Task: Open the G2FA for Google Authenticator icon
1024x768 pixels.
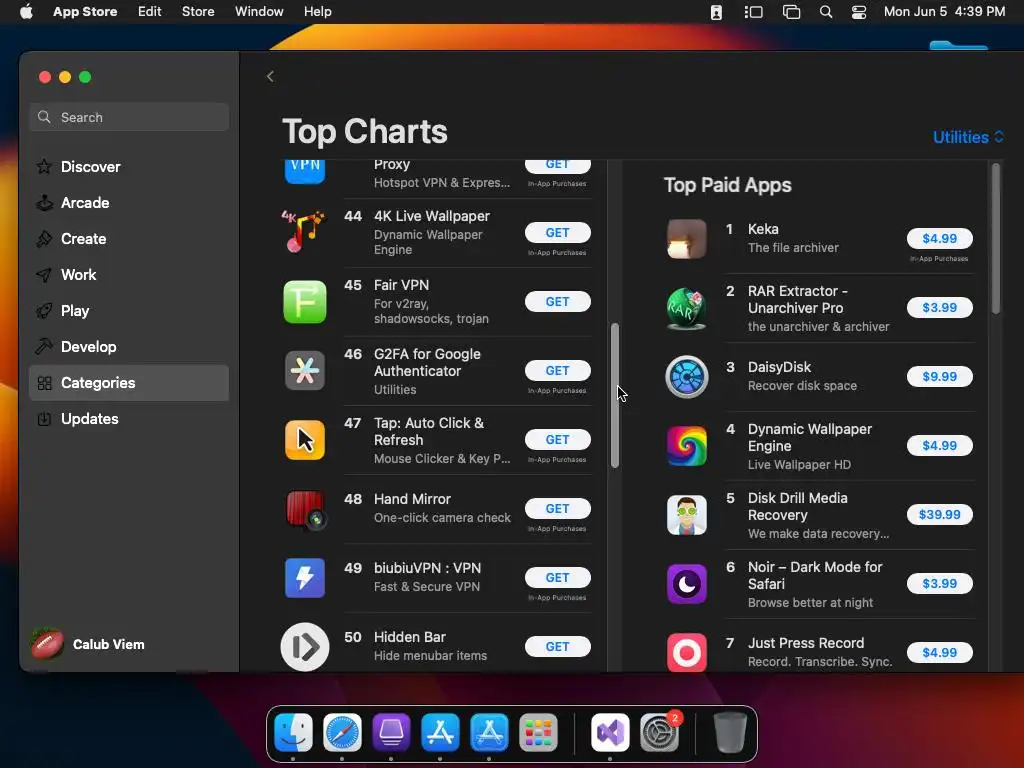Action: pos(304,370)
